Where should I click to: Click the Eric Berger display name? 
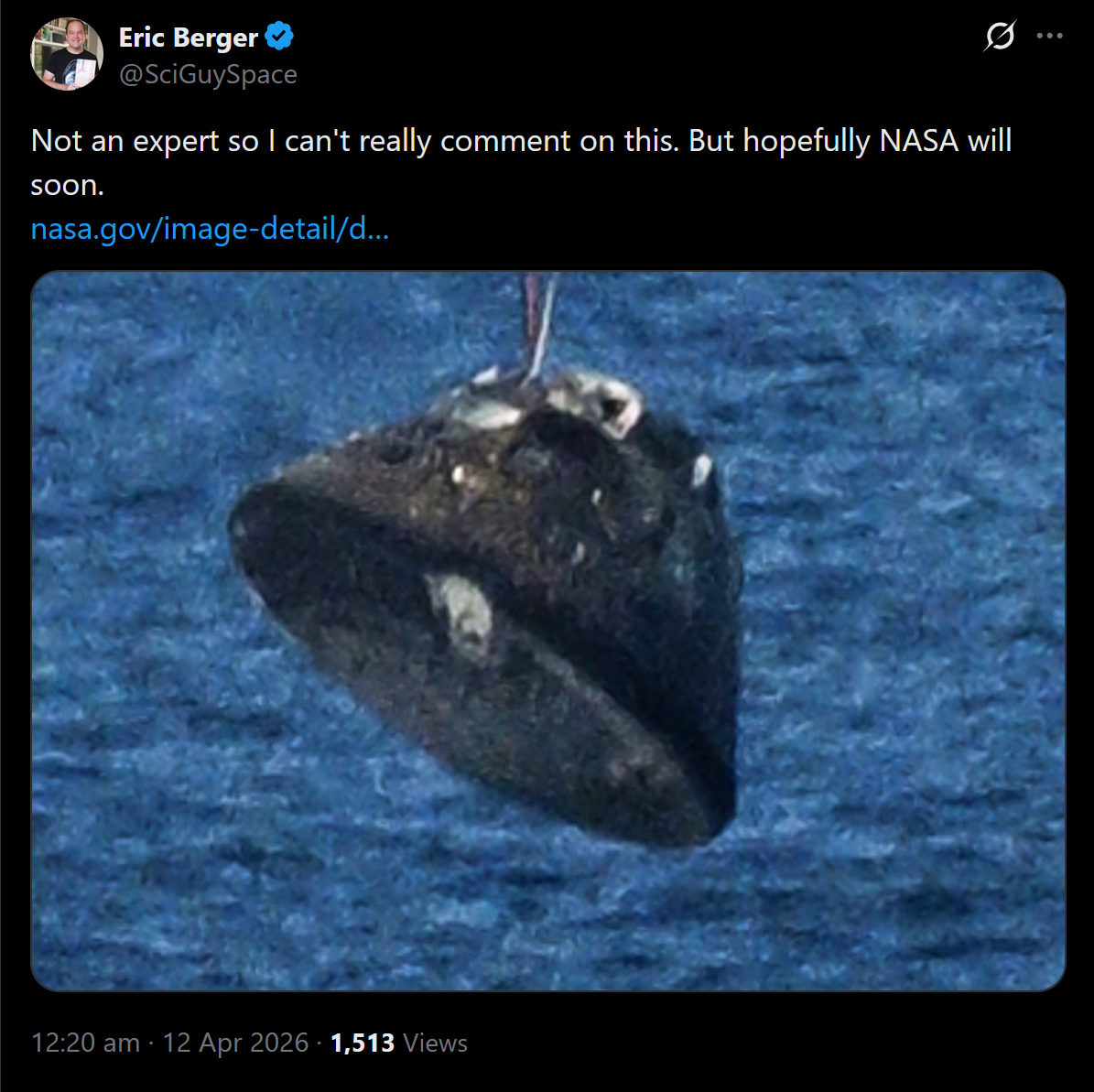coord(189,37)
